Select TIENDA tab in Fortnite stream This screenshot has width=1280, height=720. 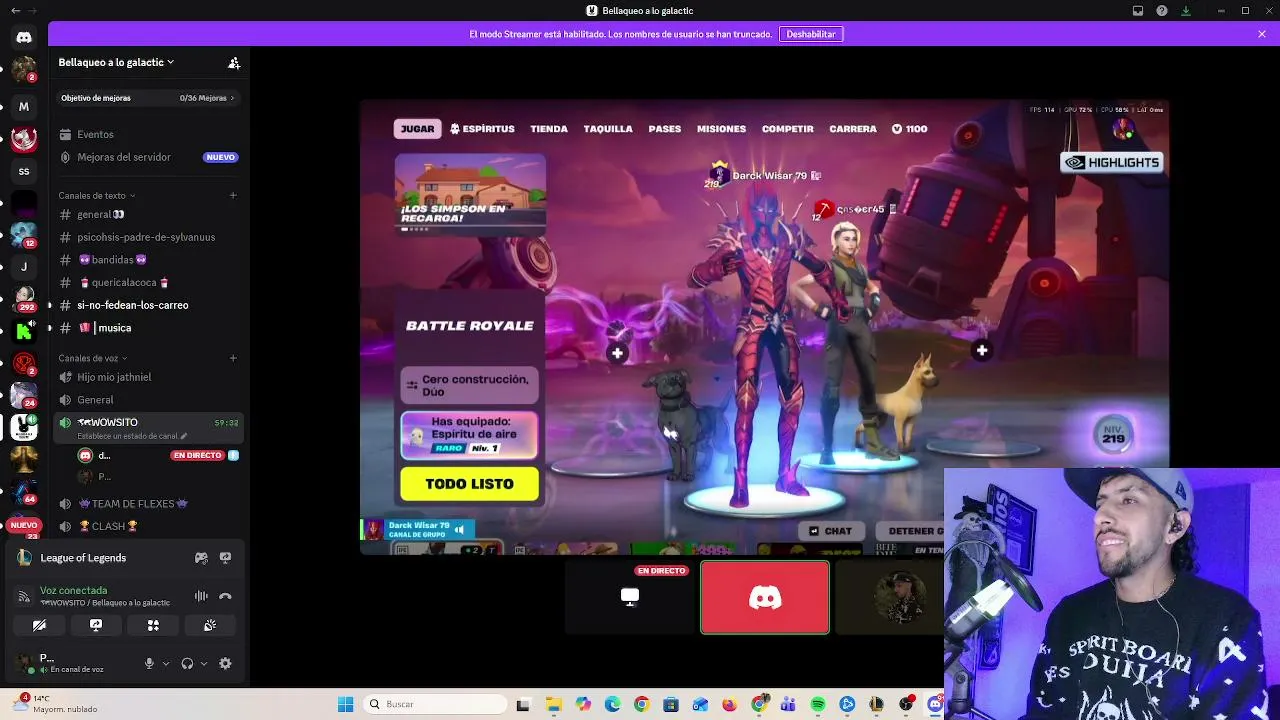pyautogui.click(x=549, y=129)
